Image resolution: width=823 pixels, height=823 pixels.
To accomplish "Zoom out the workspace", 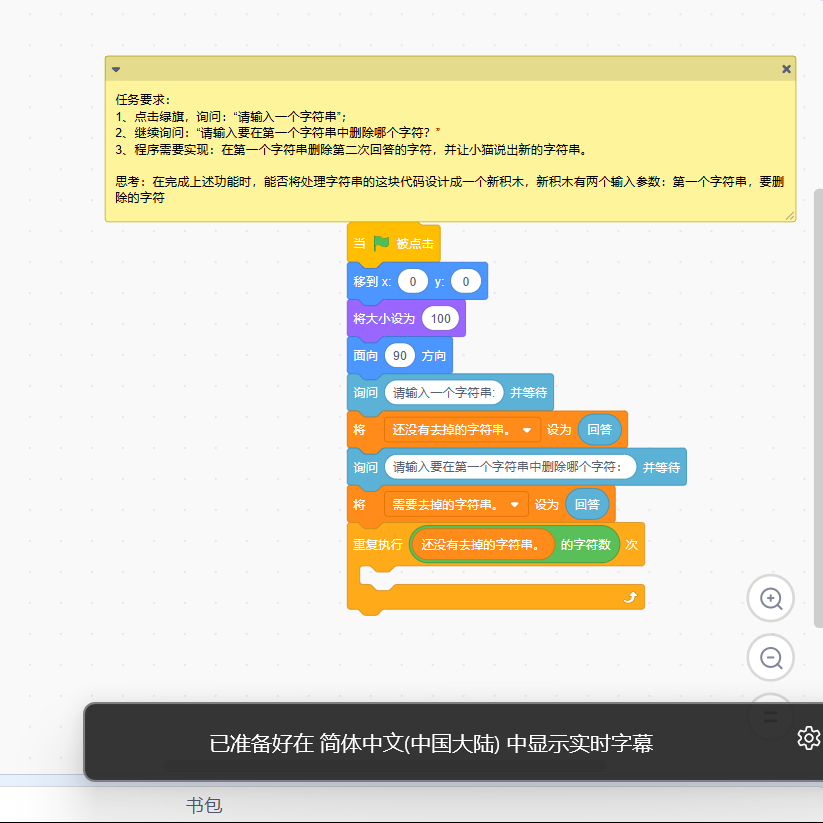I will (x=770, y=658).
